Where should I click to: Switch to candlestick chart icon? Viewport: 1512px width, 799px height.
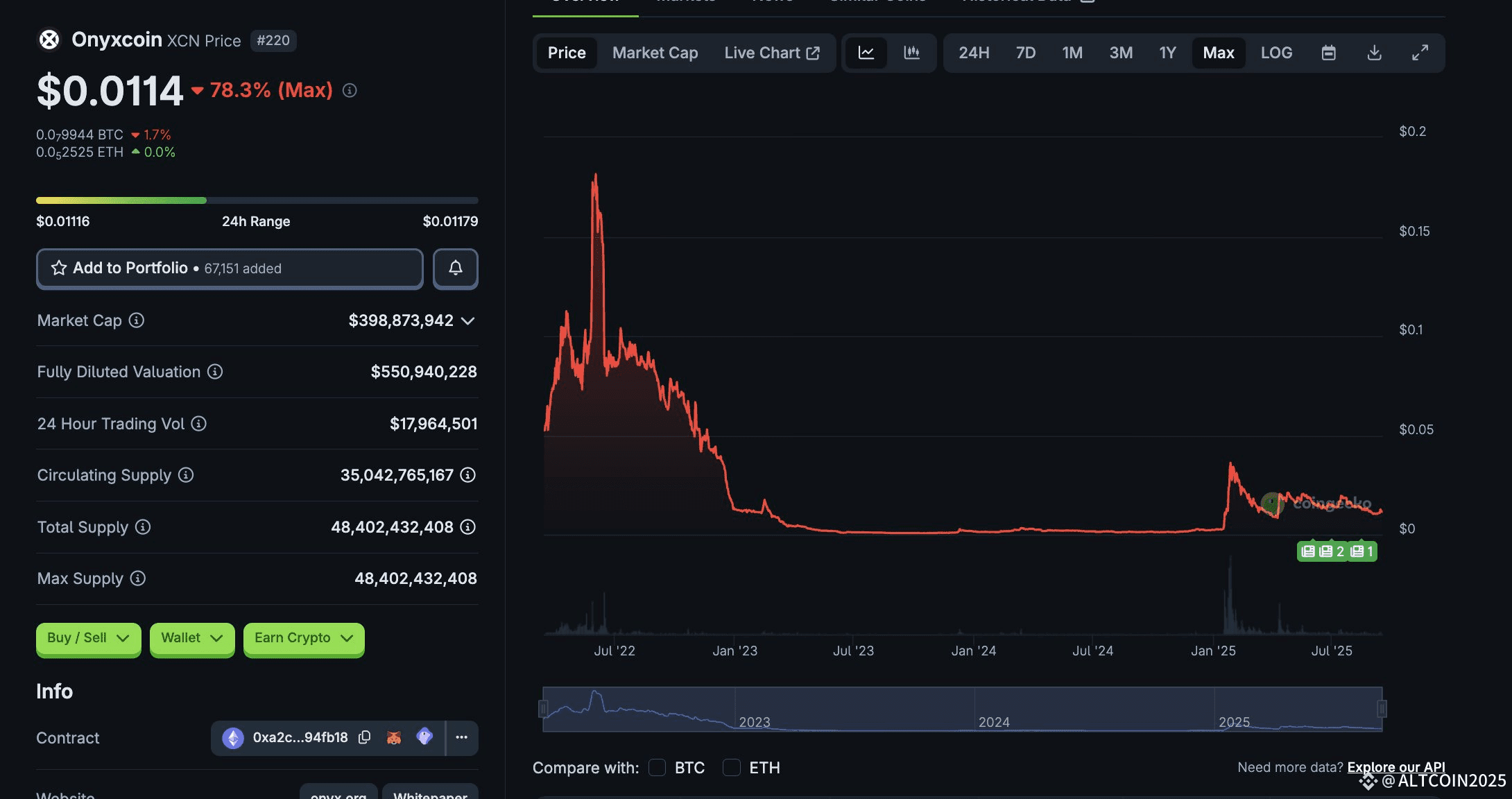click(x=911, y=53)
